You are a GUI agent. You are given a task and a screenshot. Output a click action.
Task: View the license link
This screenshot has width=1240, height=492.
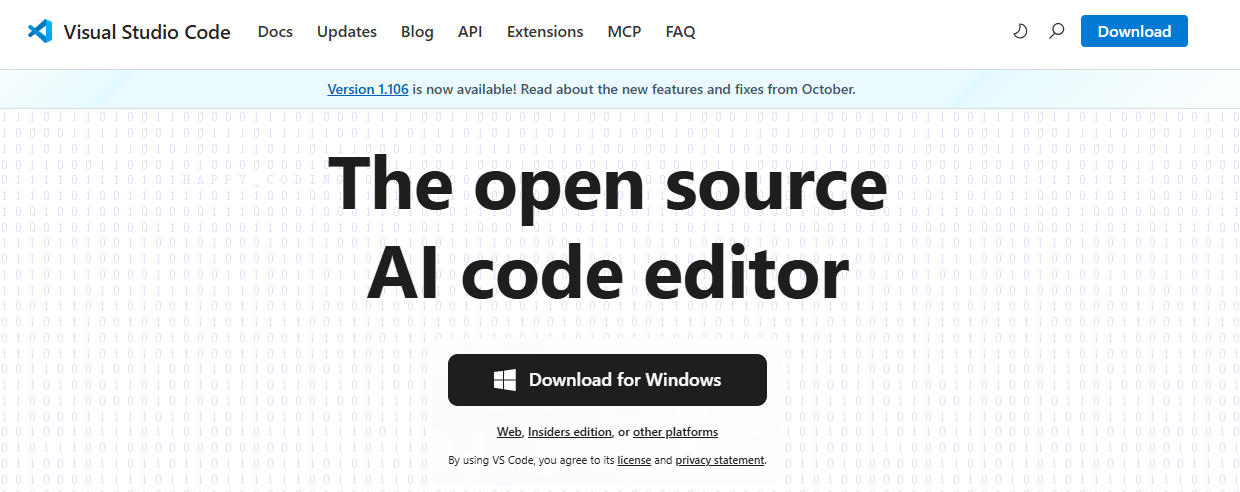click(634, 460)
